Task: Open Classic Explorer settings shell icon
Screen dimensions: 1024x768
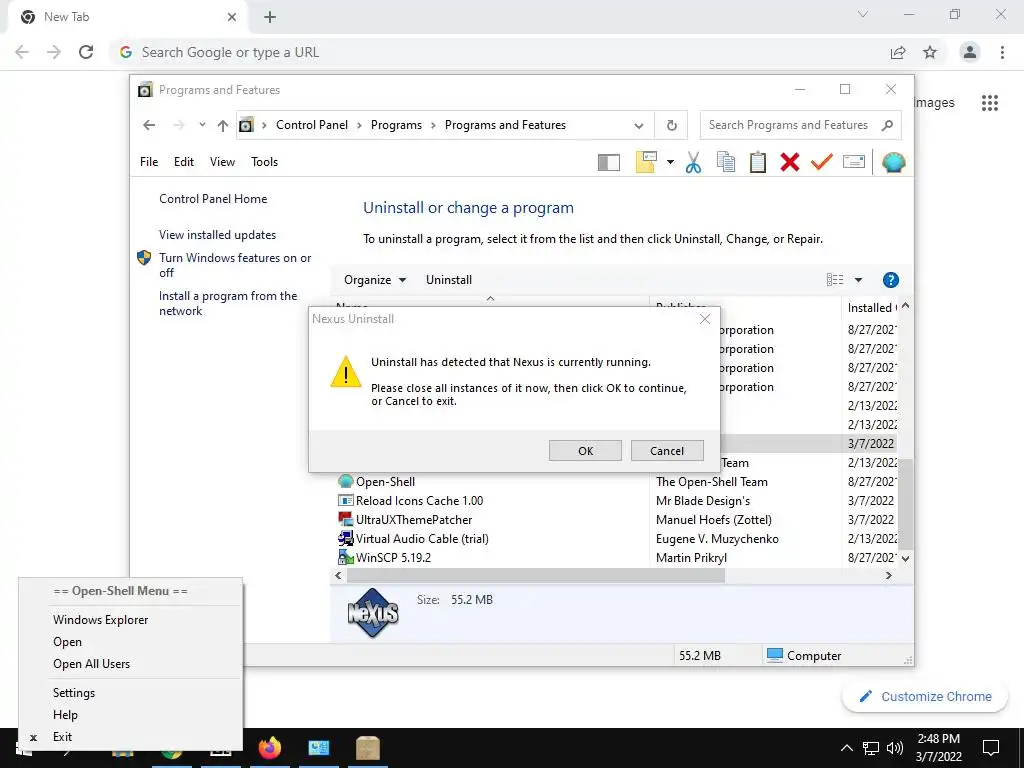Action: point(893,162)
